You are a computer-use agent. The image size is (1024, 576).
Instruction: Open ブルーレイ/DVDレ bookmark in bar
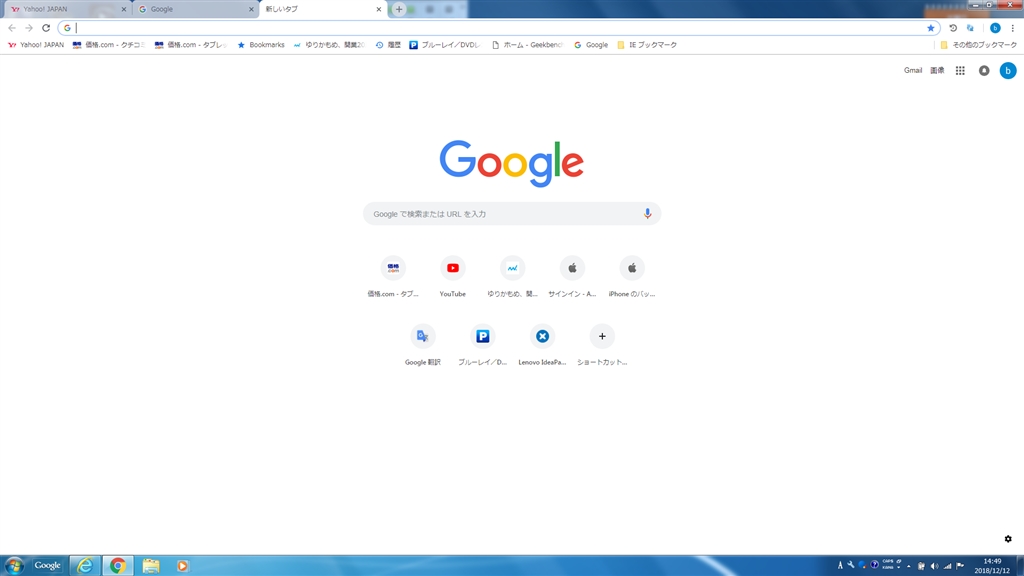(445, 45)
